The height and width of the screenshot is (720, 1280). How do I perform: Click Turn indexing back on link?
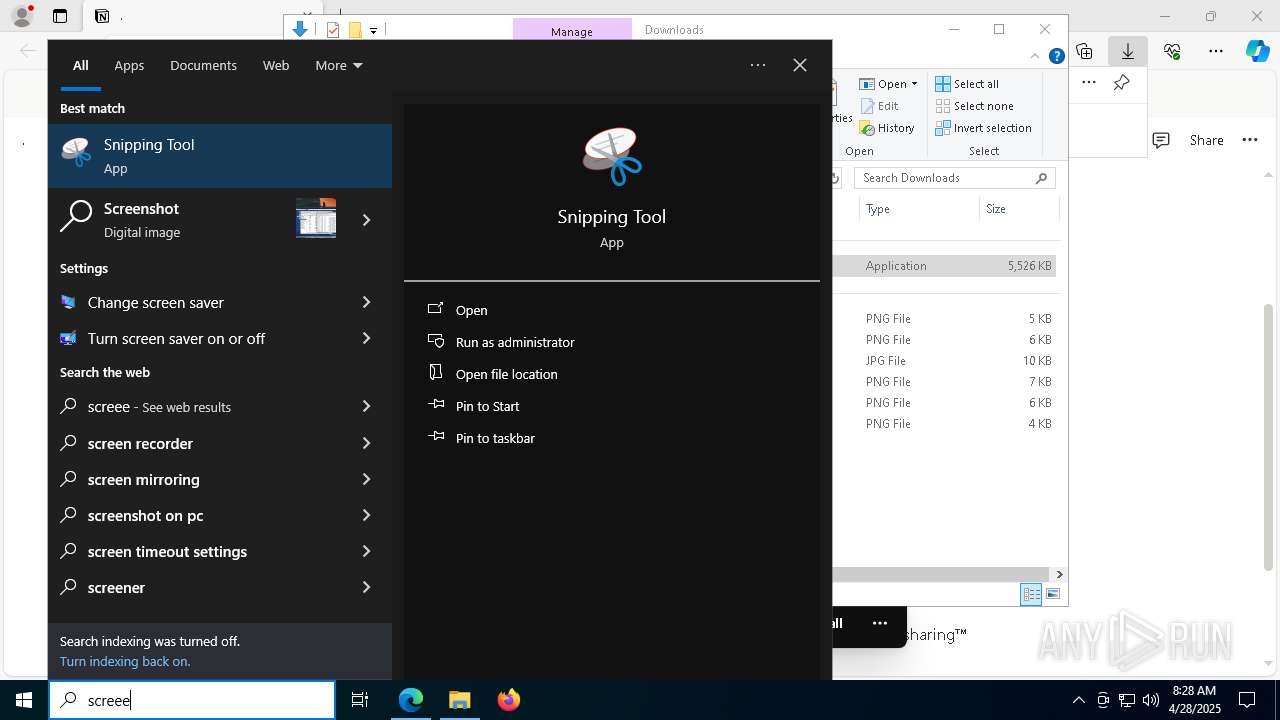pos(125,661)
